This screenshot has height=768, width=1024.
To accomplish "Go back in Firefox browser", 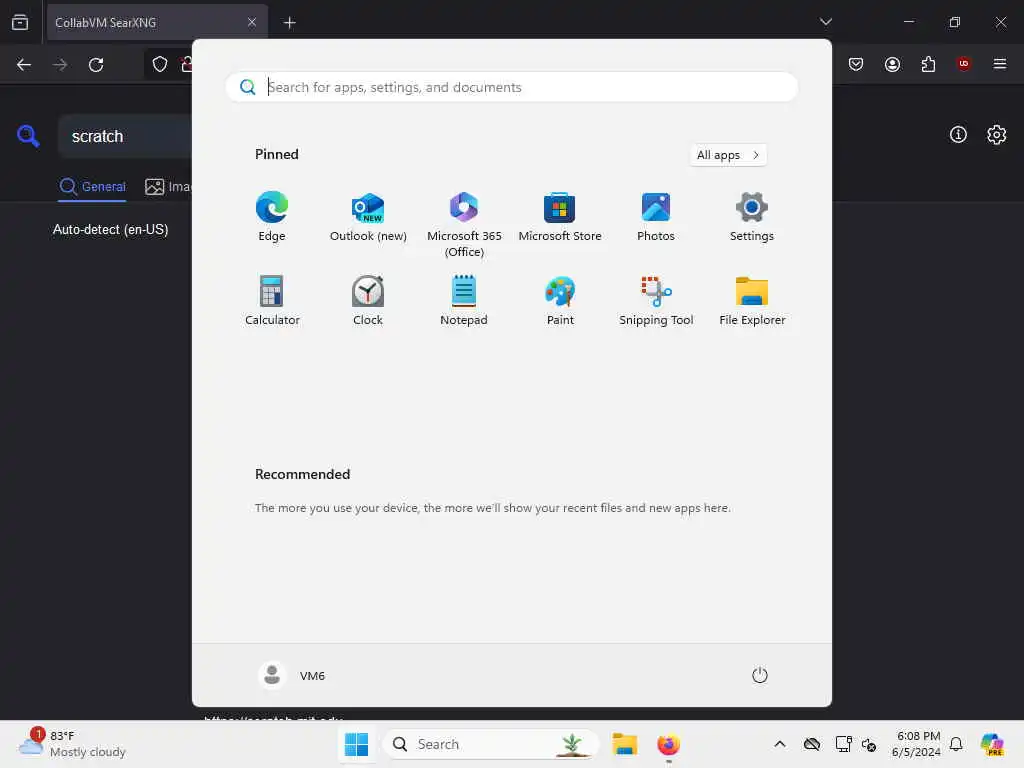I will pos(24,65).
